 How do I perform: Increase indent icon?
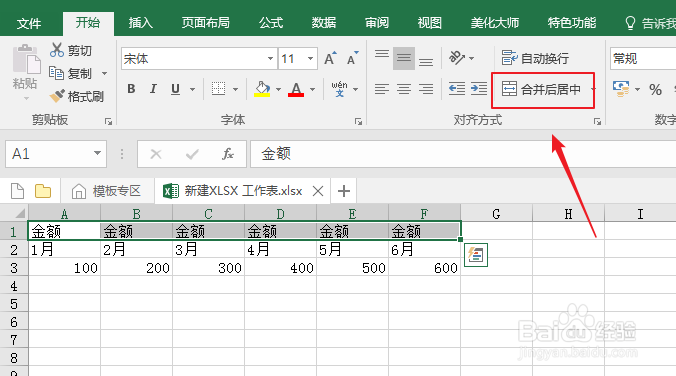coord(479,89)
